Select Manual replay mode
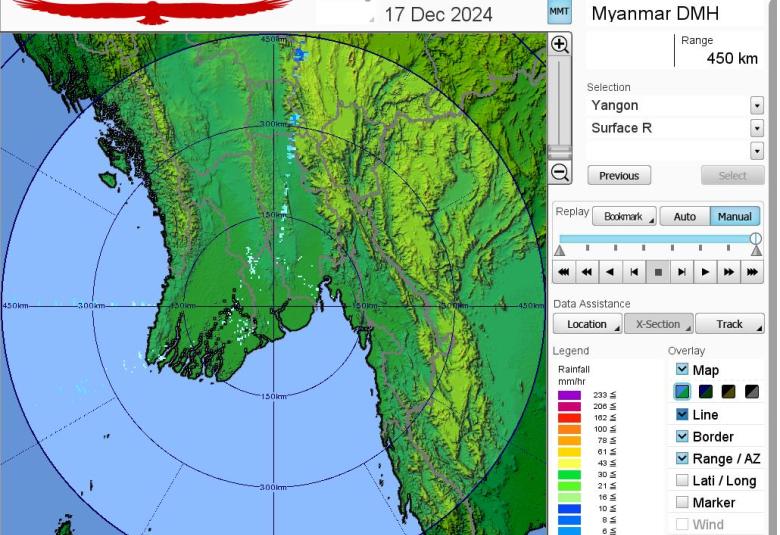 [735, 216]
